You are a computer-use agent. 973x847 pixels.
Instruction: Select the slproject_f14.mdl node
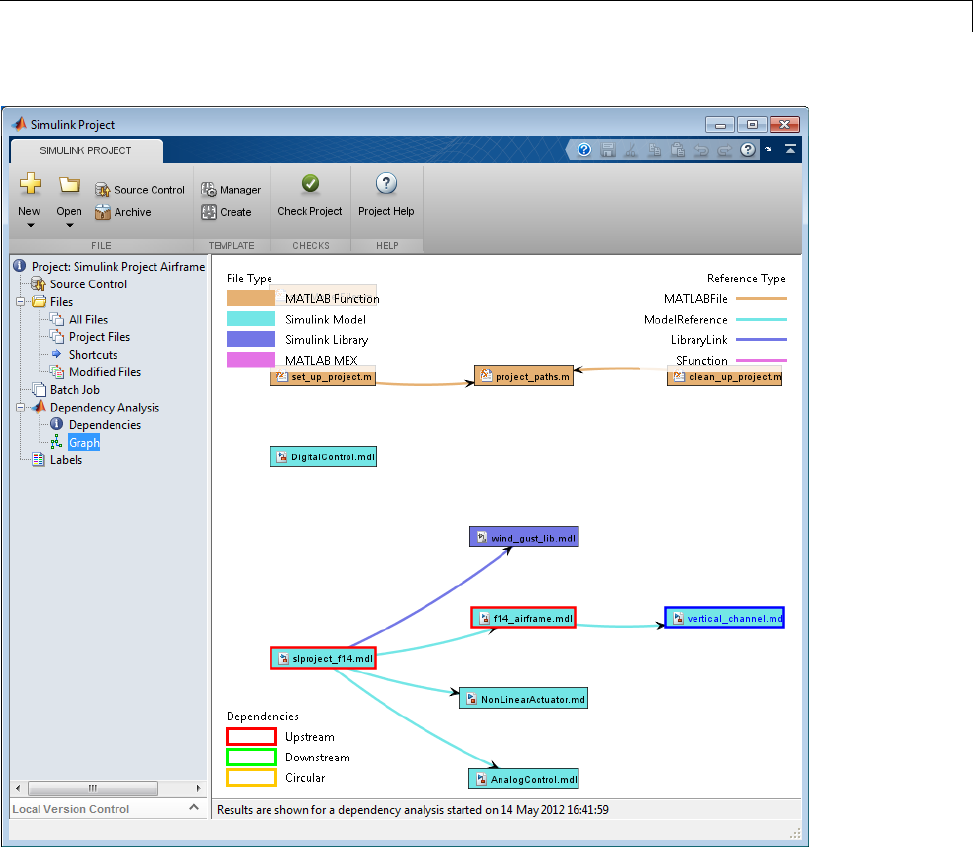pos(323,658)
